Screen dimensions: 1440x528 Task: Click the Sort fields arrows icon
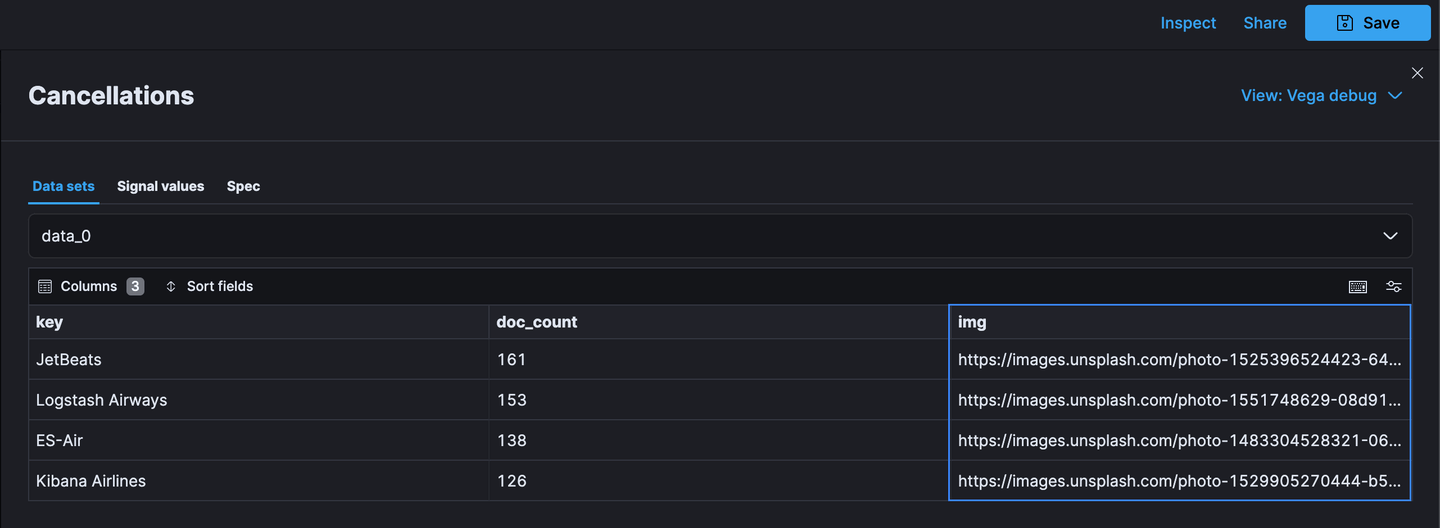click(x=171, y=287)
